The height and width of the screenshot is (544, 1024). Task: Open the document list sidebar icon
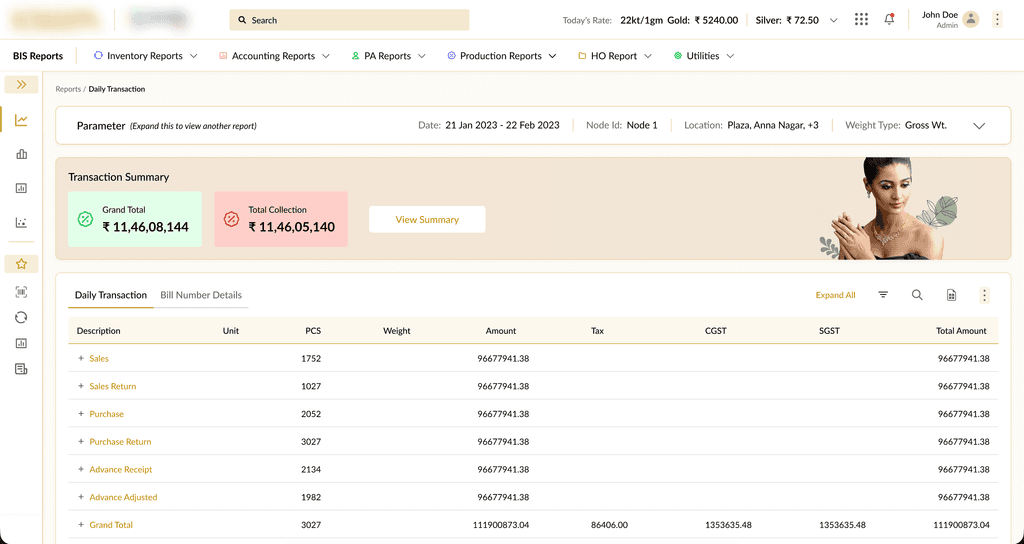[22, 369]
